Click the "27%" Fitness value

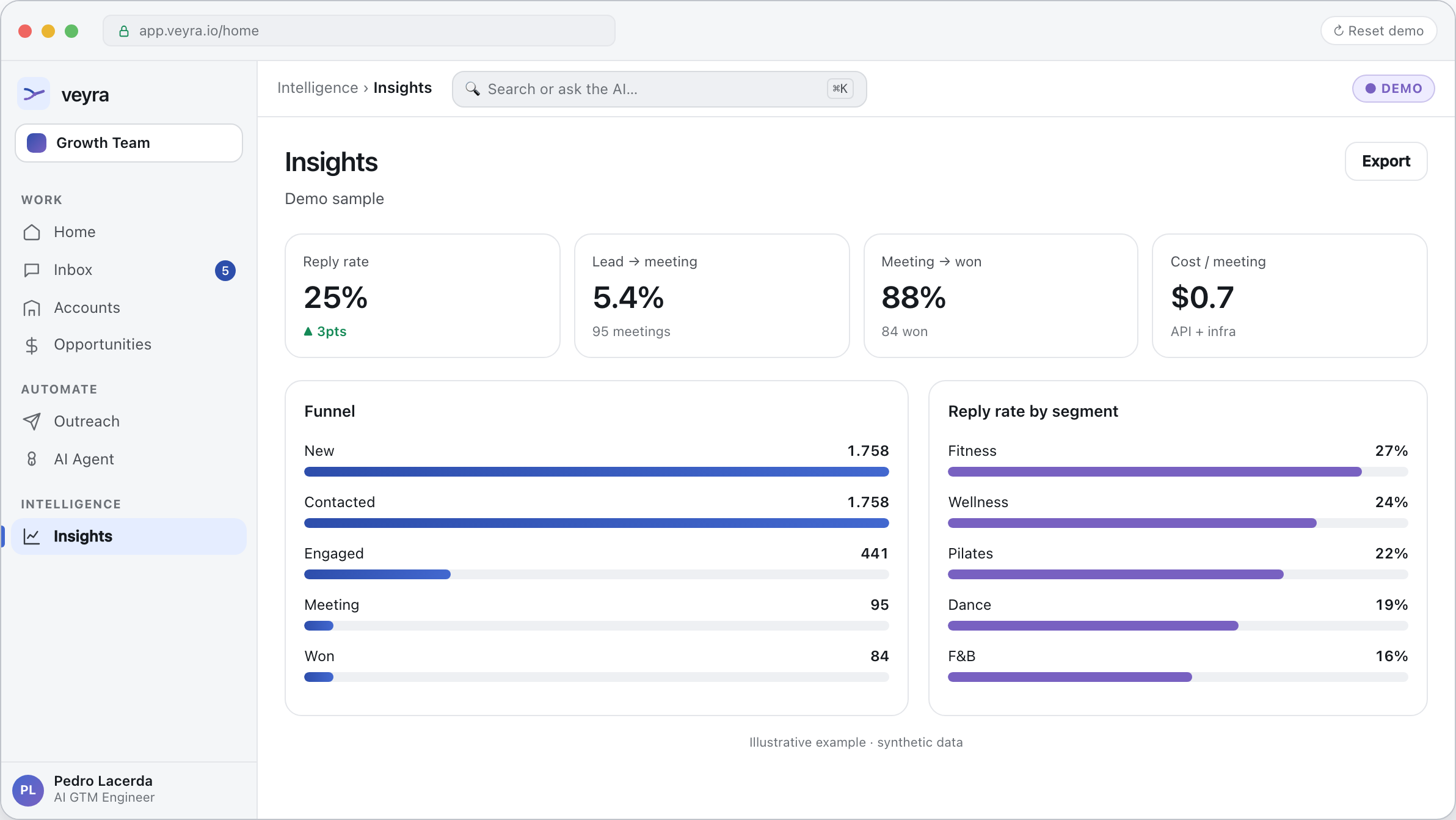[1392, 451]
